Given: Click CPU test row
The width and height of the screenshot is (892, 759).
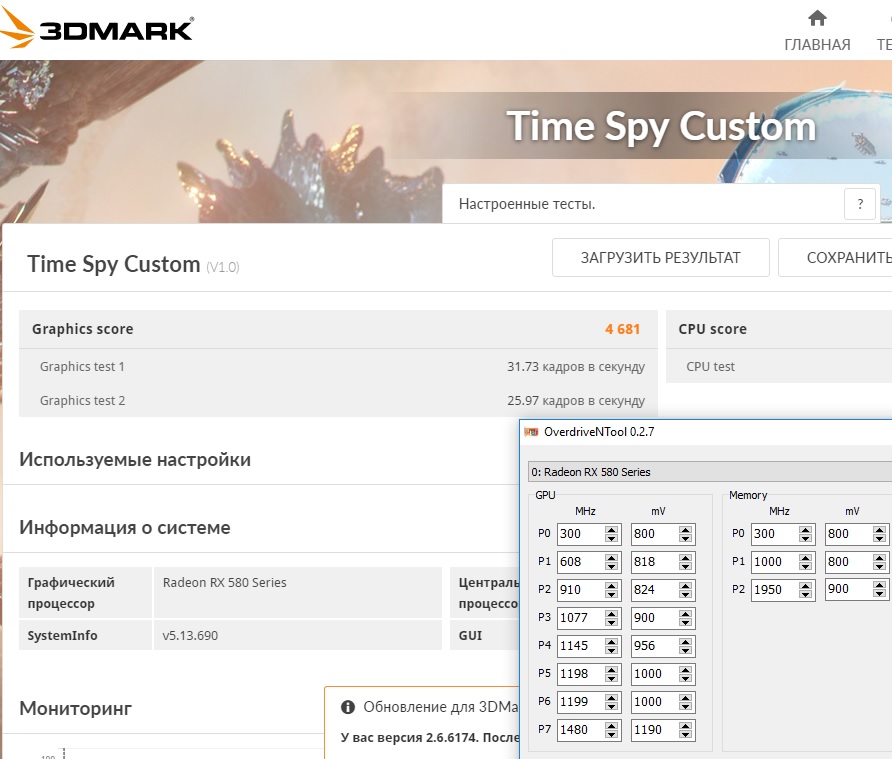Looking at the screenshot, I should [x=779, y=366].
